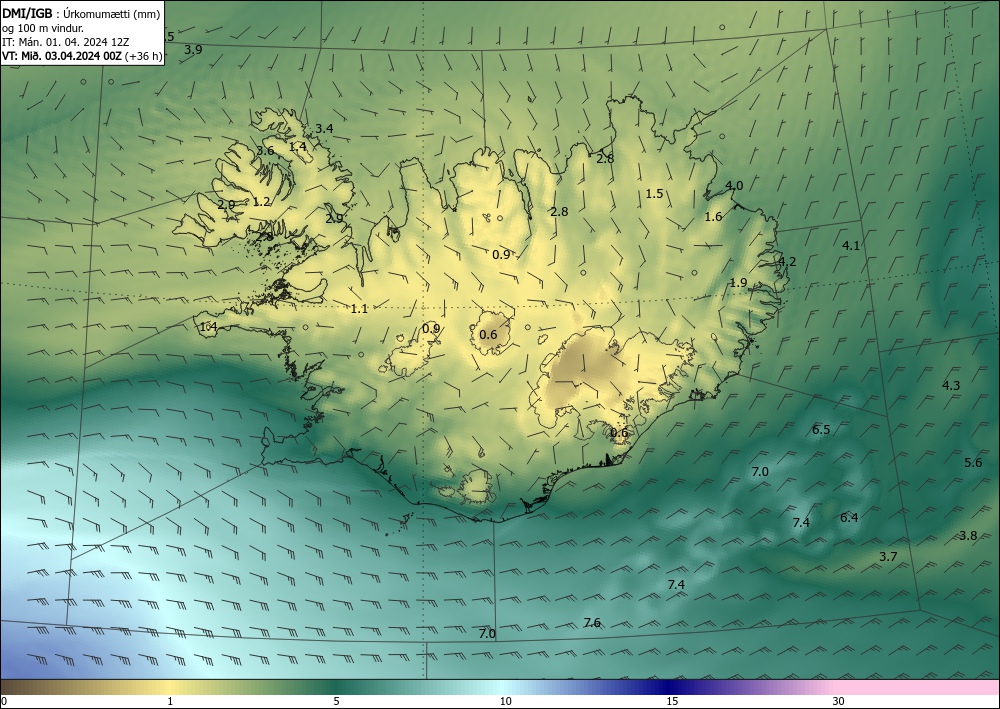Click the 4.2 value on the east coast
Viewport: 1000px width, 709px height.
pos(787,261)
